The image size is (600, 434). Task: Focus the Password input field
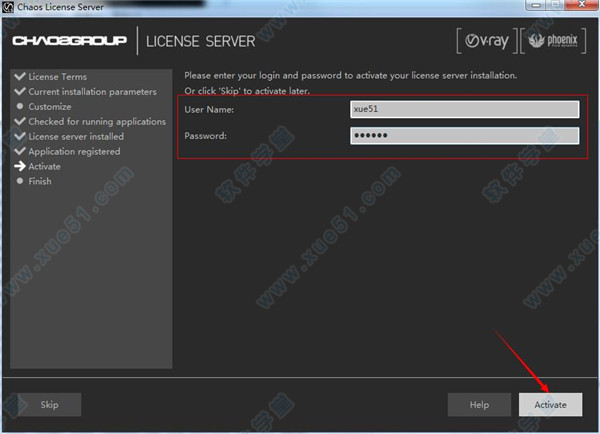click(x=465, y=135)
